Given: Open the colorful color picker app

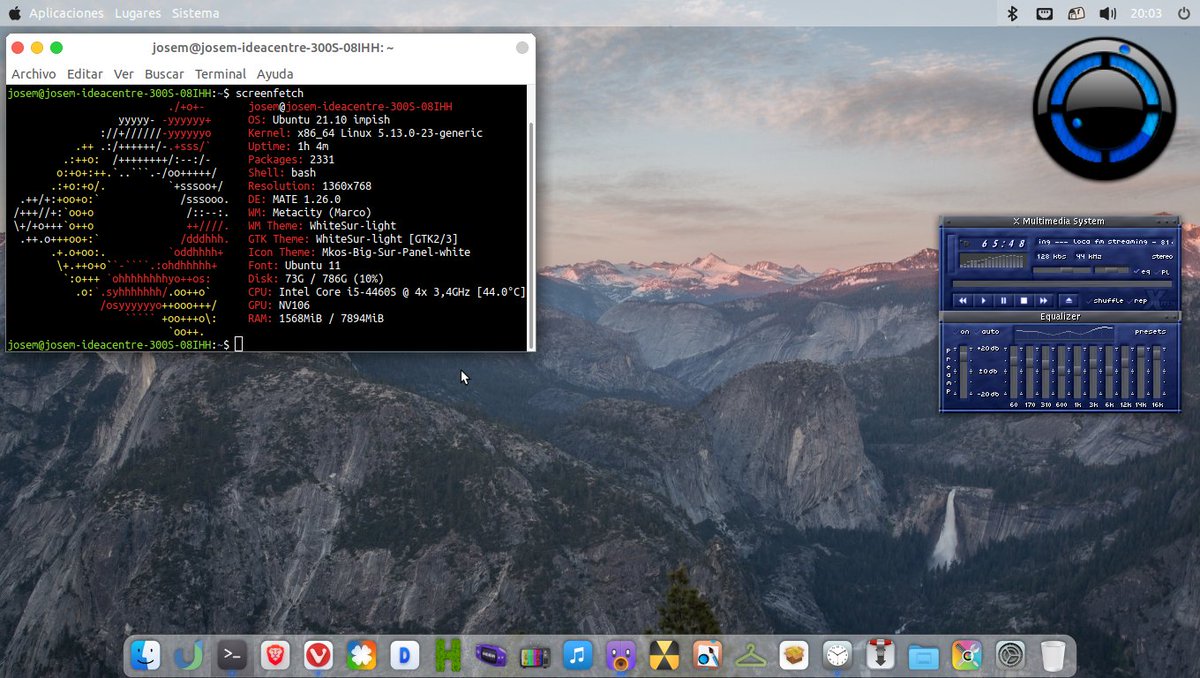Looking at the screenshot, I should click(967, 656).
